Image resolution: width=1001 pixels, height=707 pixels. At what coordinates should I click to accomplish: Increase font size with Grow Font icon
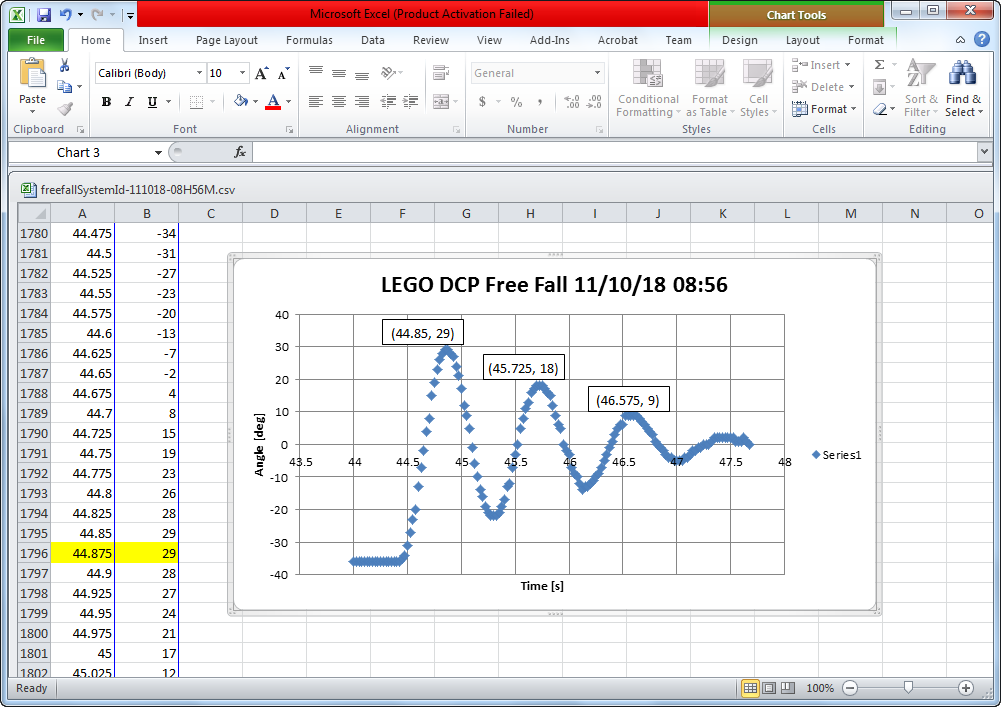click(261, 73)
